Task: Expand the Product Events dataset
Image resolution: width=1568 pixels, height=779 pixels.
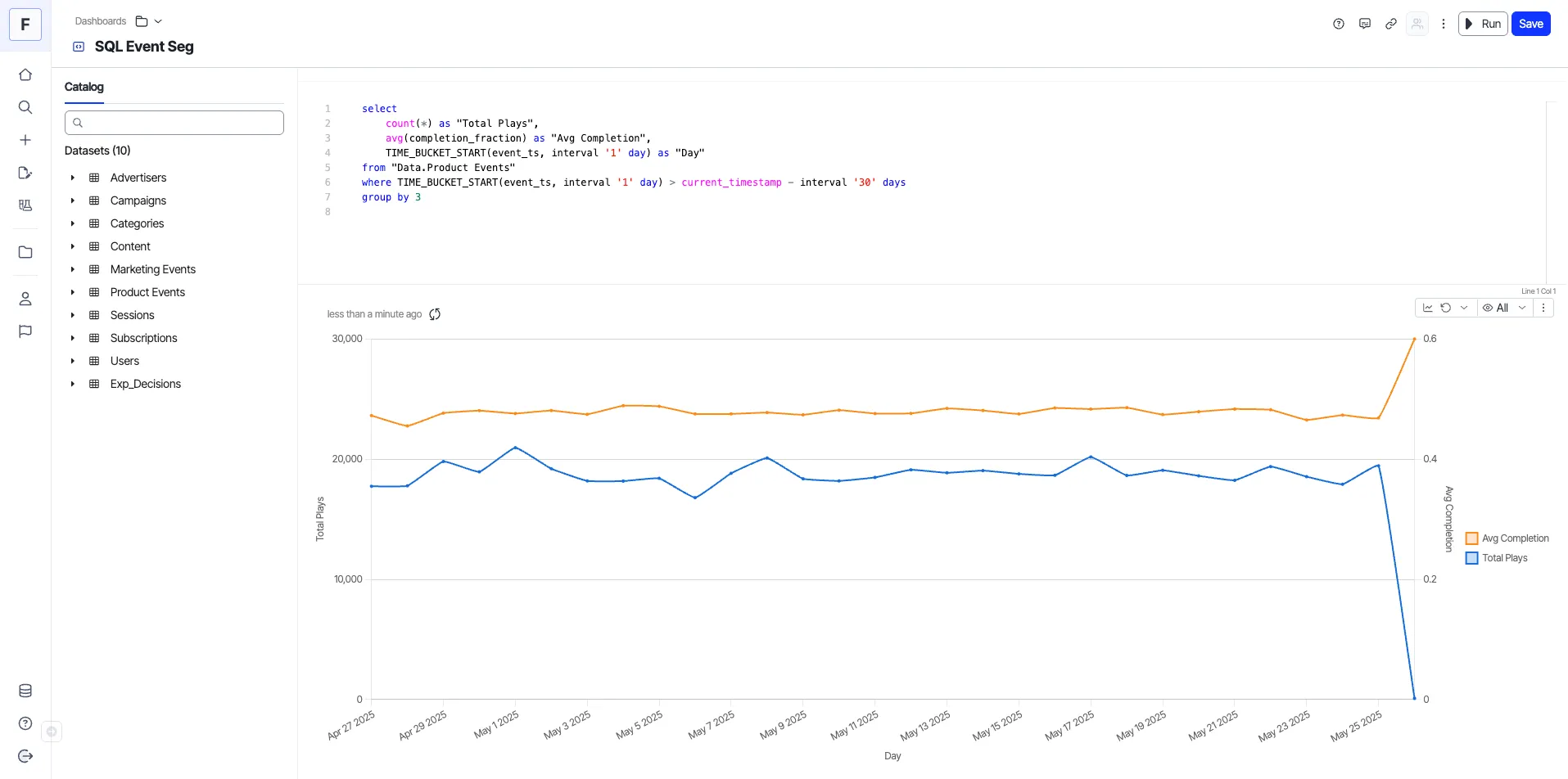Action: click(73, 292)
